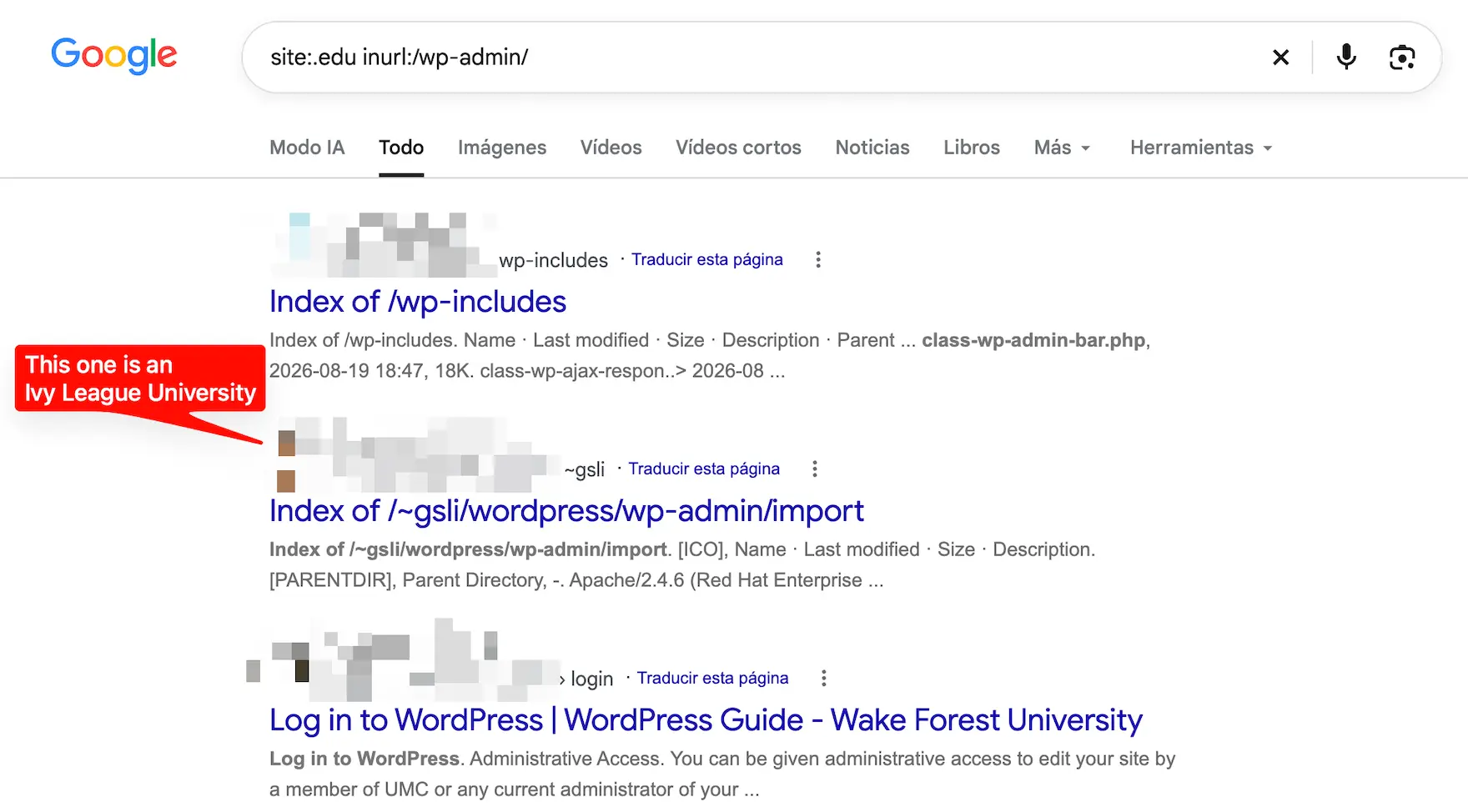Click the ~gsli breadcrumb text
Screen dimensions: 1468x812
pyautogui.click(x=585, y=469)
